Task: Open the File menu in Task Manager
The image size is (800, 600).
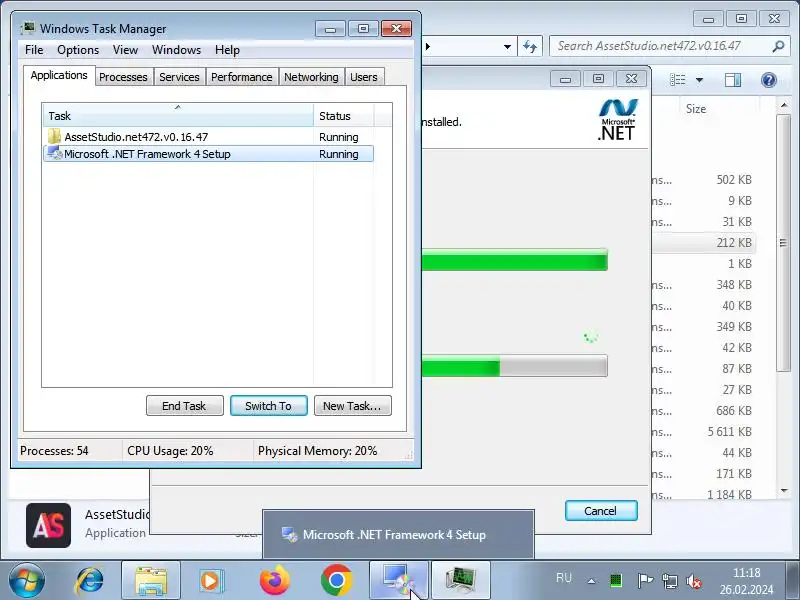Action: tap(34, 50)
